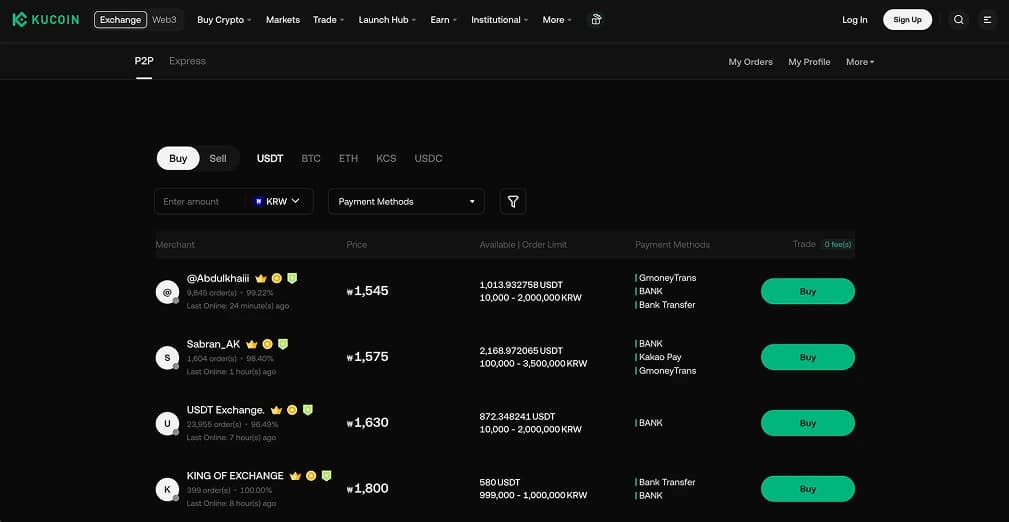Expand the Earn menu

tap(443, 20)
